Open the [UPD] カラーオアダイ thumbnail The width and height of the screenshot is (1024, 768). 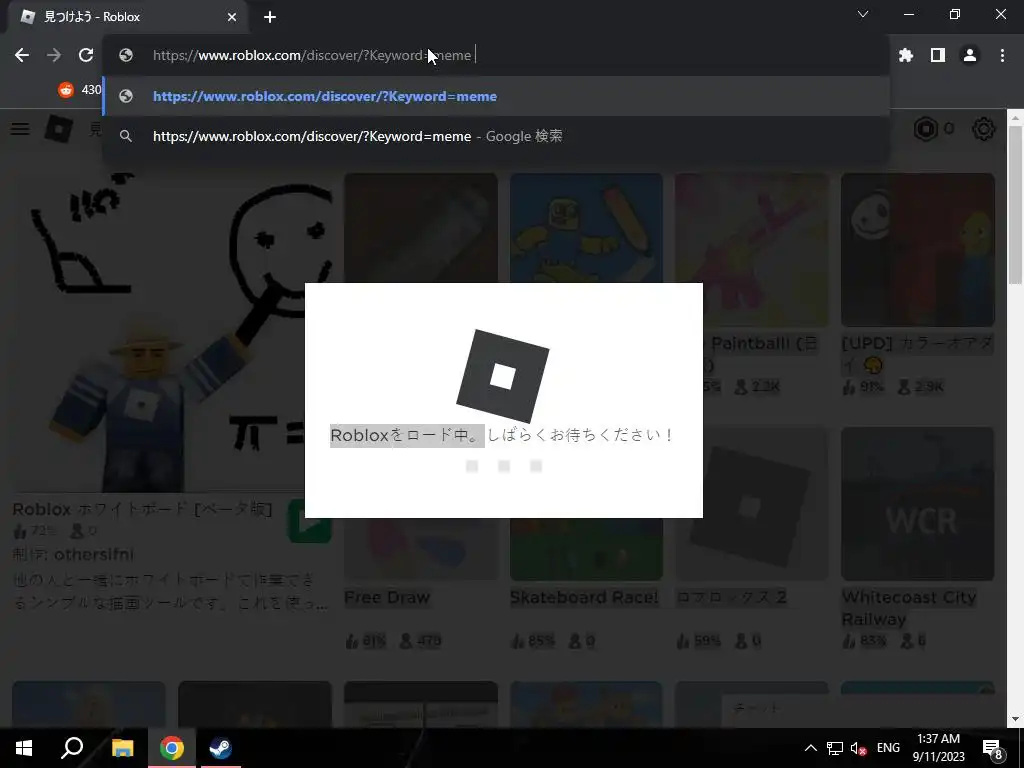point(918,249)
